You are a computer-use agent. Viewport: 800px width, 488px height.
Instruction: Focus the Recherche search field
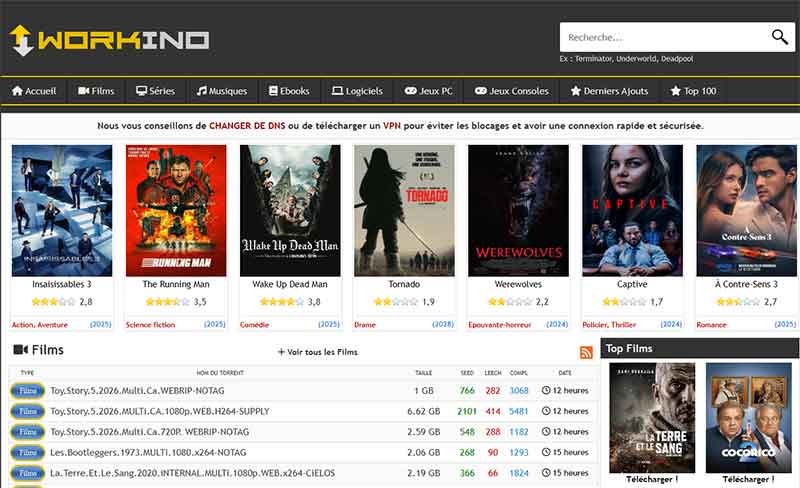[663, 37]
